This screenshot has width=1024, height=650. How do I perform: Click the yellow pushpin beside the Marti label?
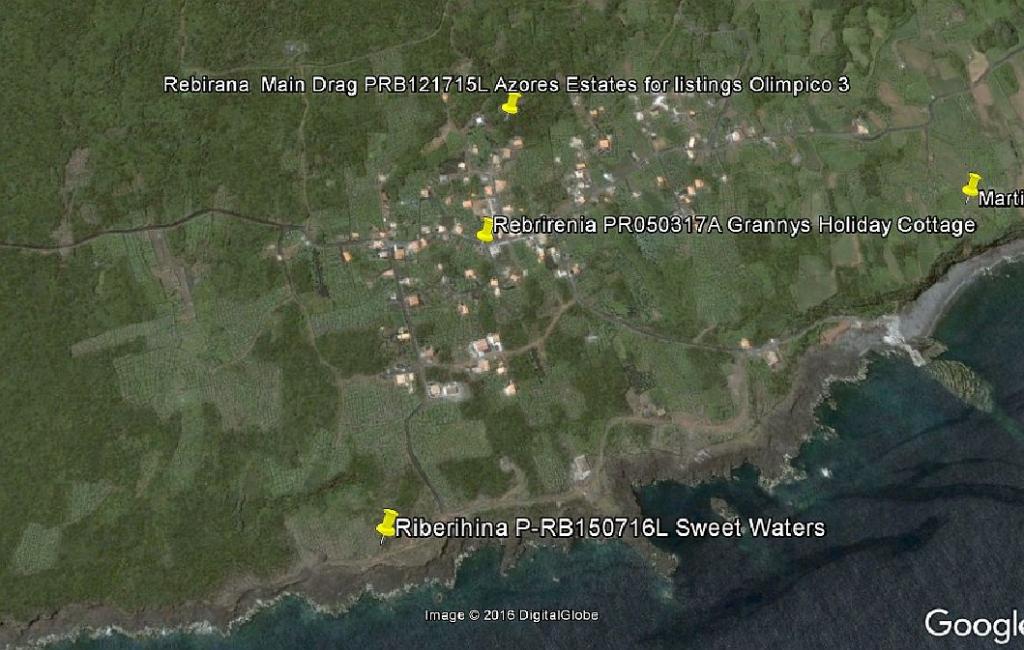tap(971, 186)
